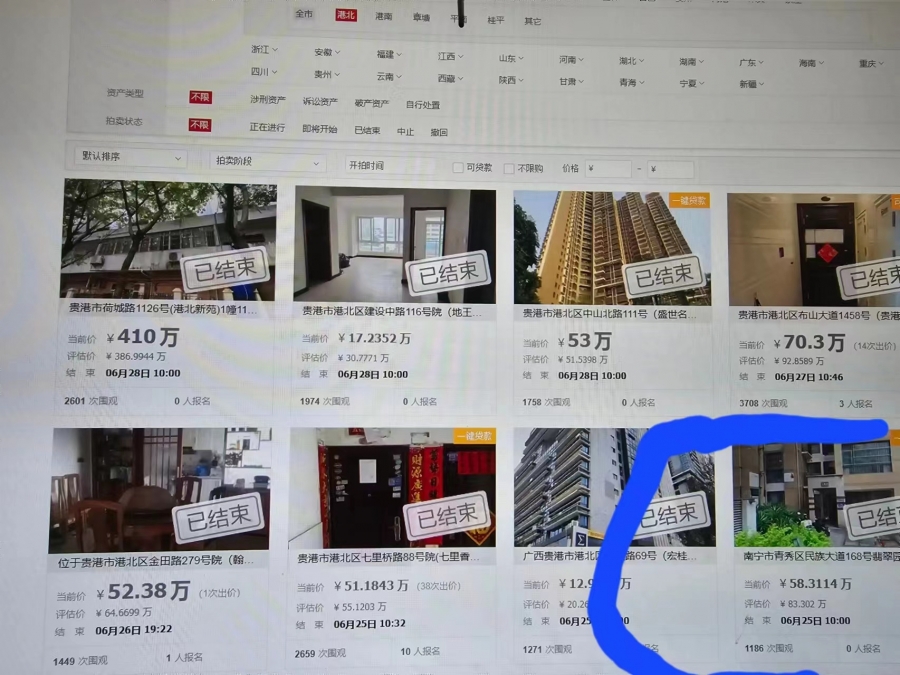This screenshot has width=900, height=675.
Task: Select the 全市 city filter
Action: coord(304,14)
